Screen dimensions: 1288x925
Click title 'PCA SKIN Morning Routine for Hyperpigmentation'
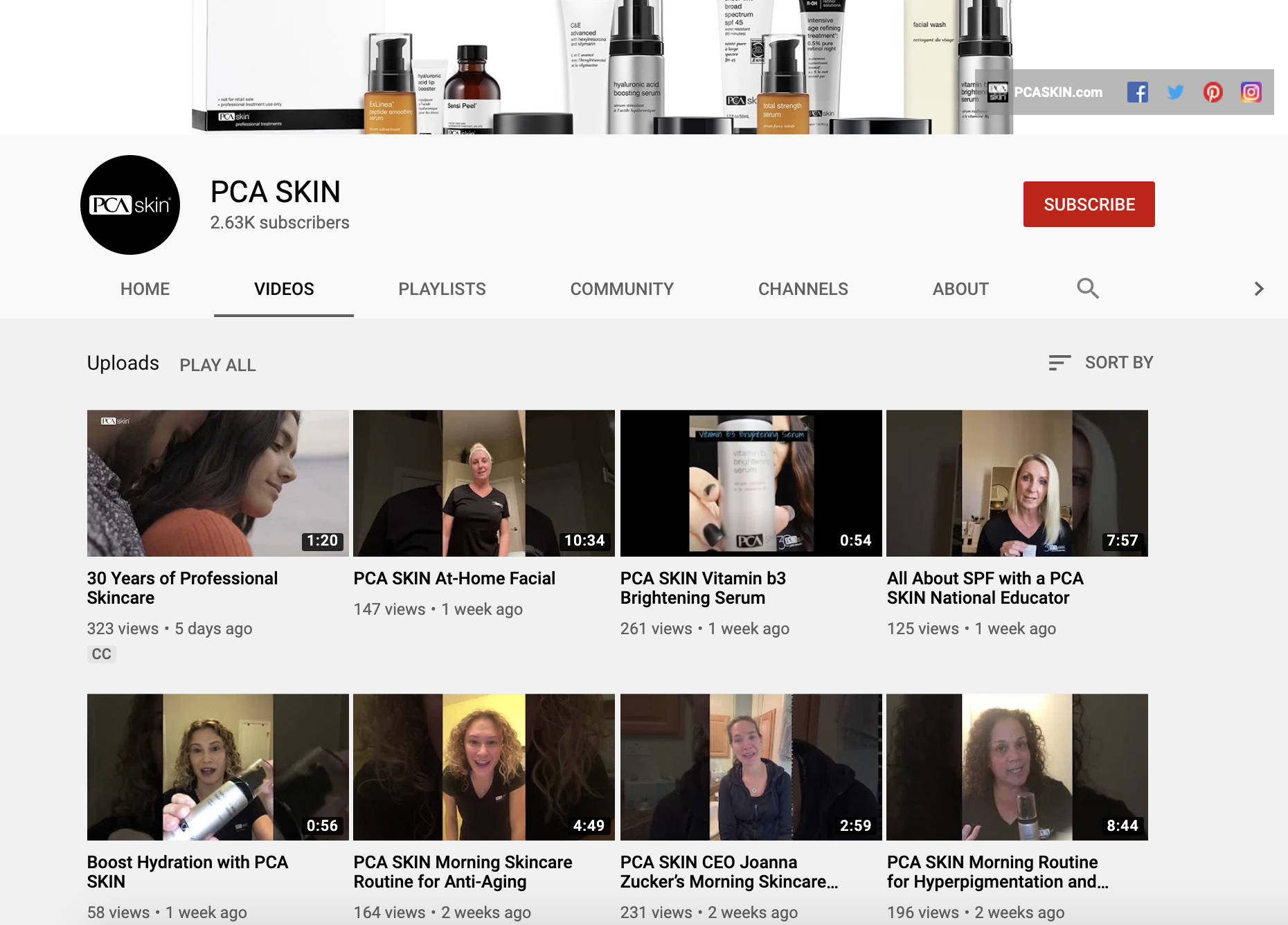(998, 872)
